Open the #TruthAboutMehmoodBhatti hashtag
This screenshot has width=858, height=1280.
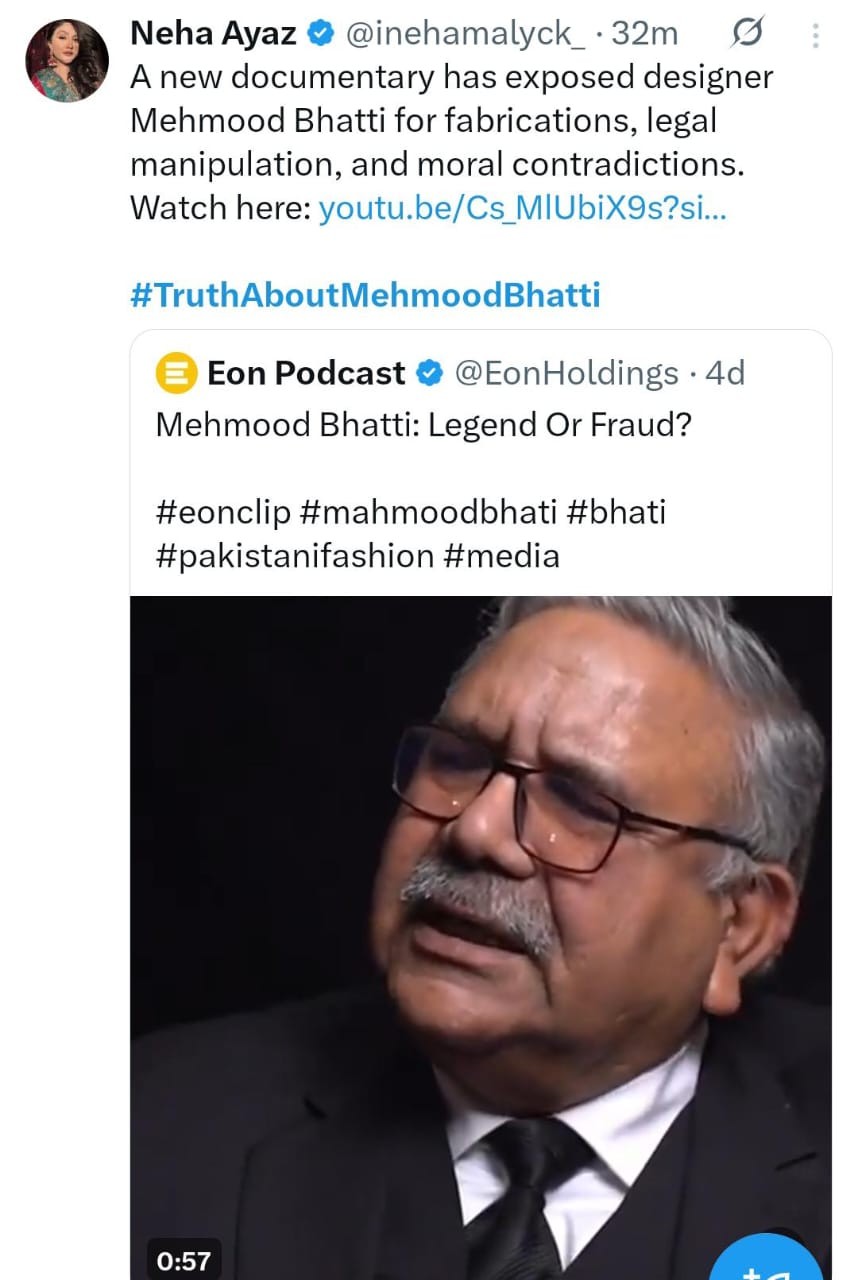tap(365, 296)
